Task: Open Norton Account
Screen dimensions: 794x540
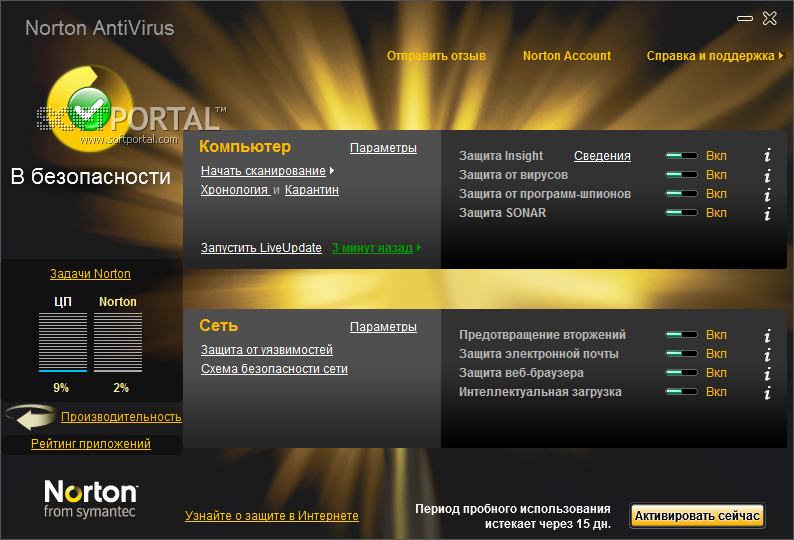Action: click(x=567, y=56)
